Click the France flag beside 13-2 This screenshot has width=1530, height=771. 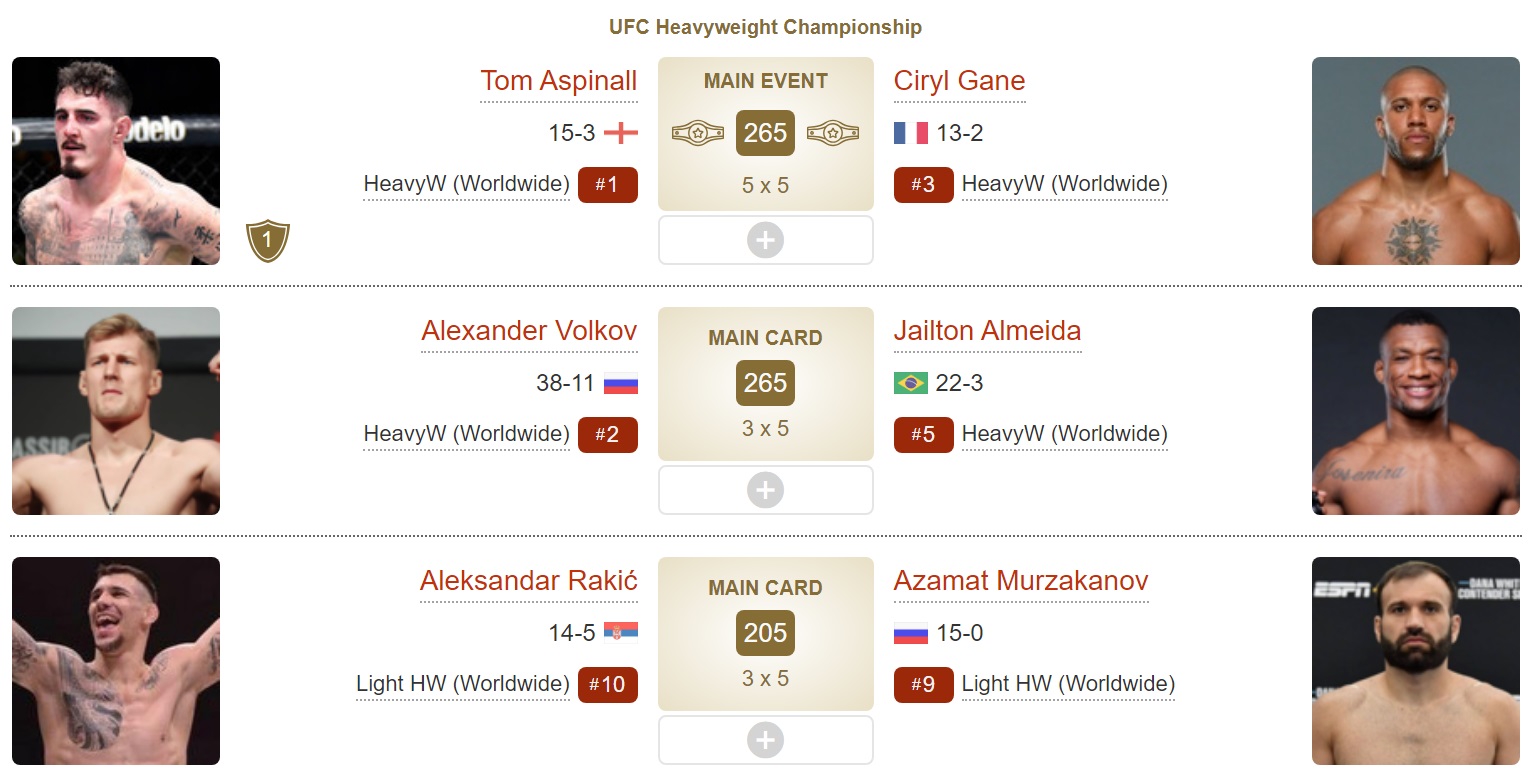click(910, 133)
